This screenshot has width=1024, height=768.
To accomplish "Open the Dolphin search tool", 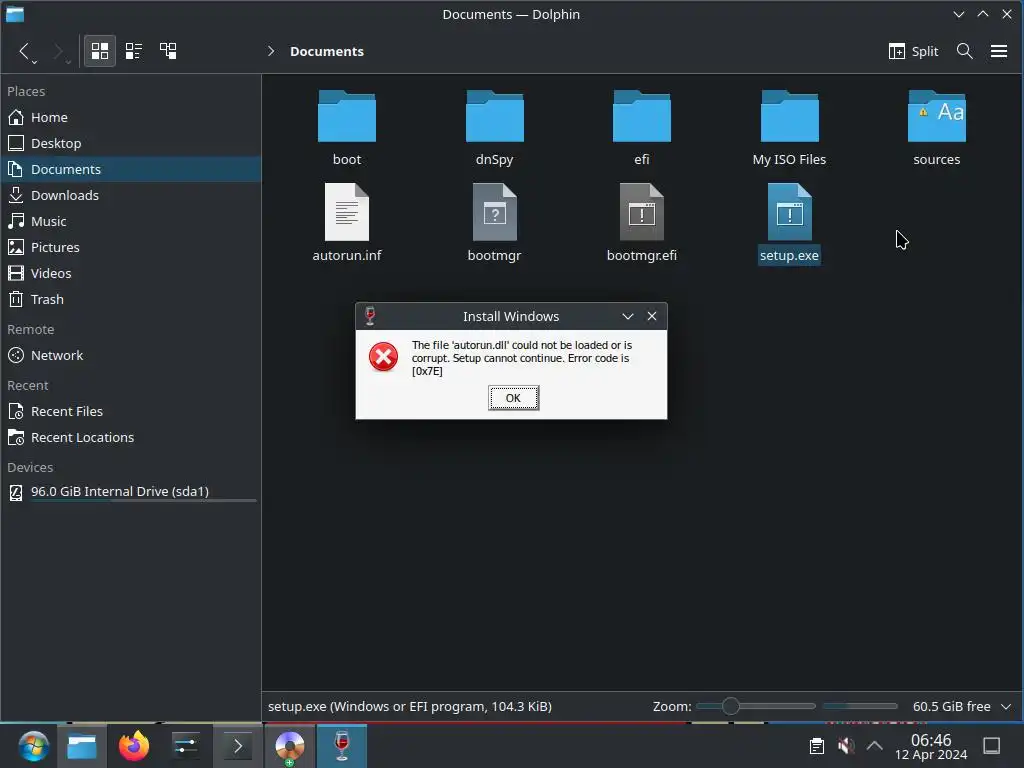I will 965,51.
